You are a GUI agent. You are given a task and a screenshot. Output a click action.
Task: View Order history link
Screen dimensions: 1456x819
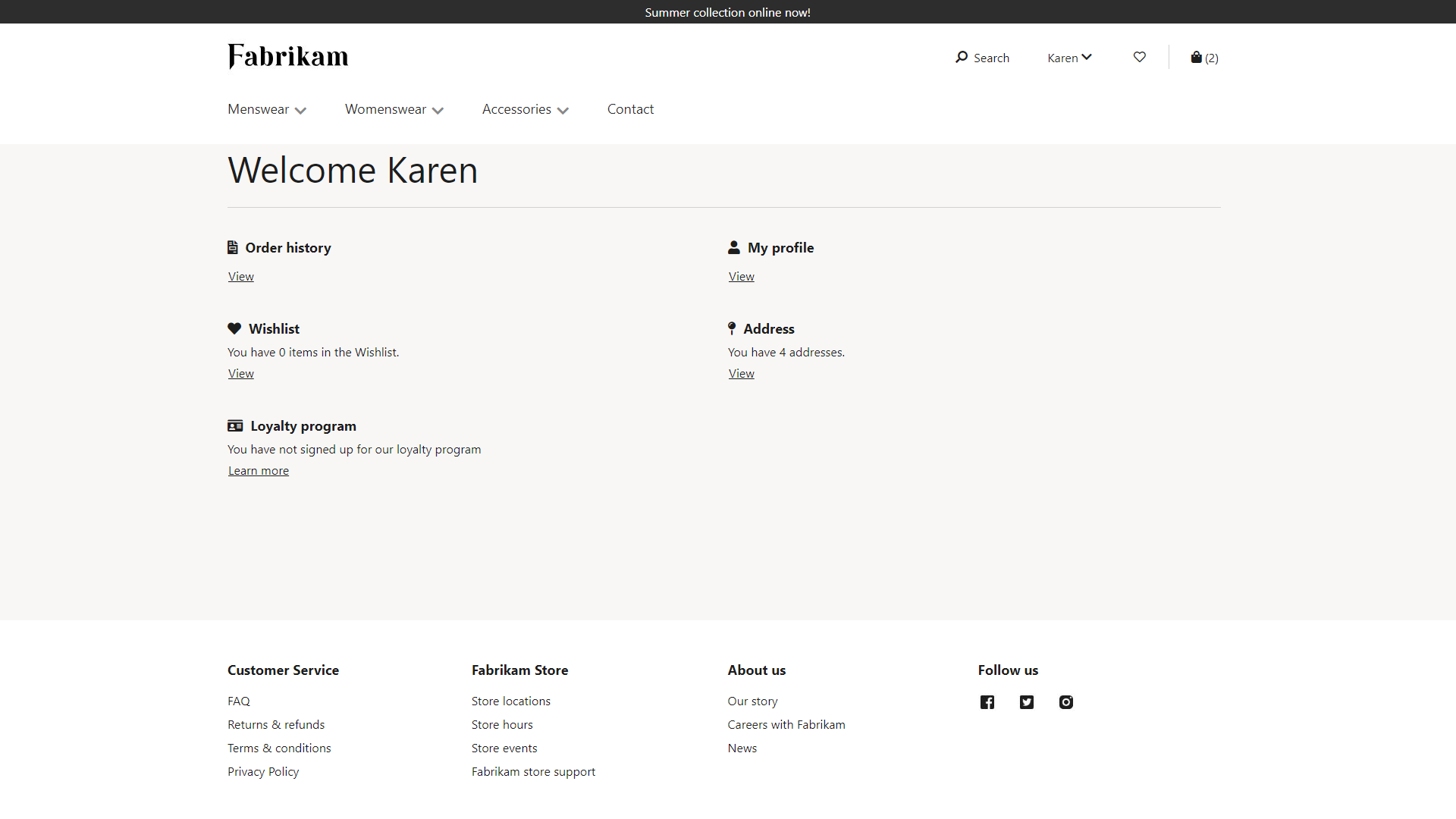click(x=240, y=276)
